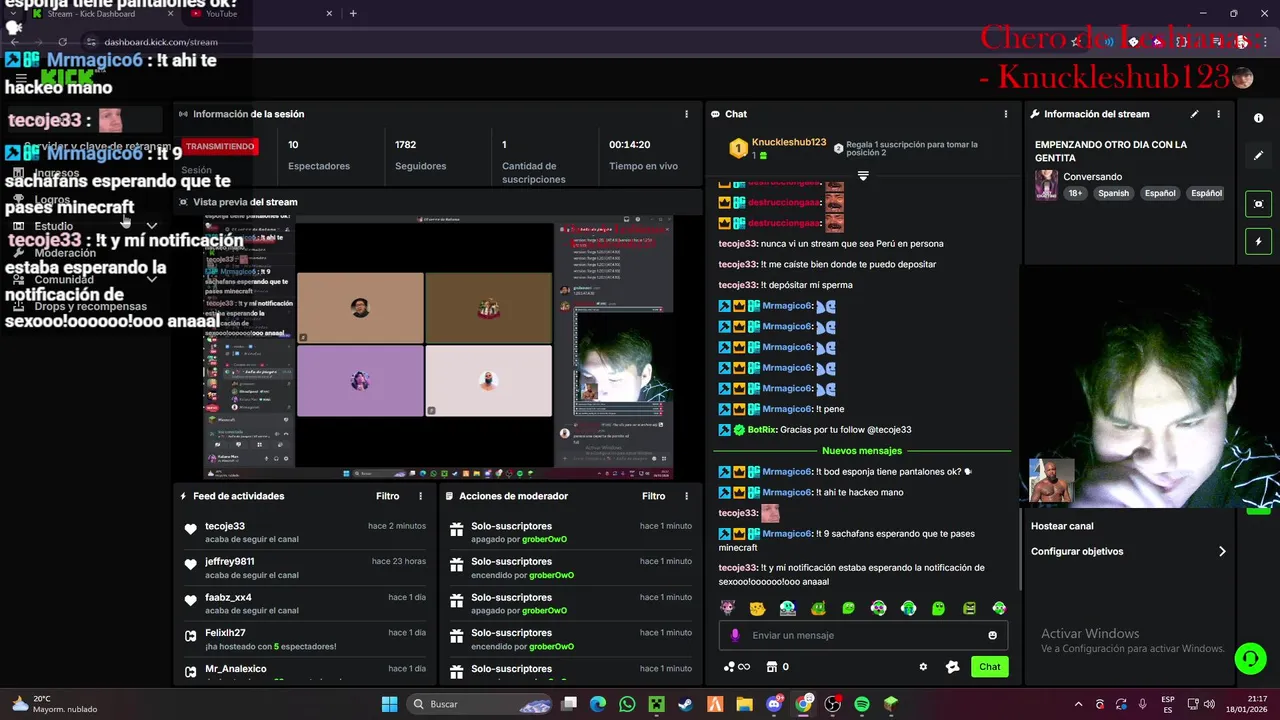This screenshot has width=1280, height=720.
Task: Click the info icon in right sidebar
Action: click(x=1258, y=118)
